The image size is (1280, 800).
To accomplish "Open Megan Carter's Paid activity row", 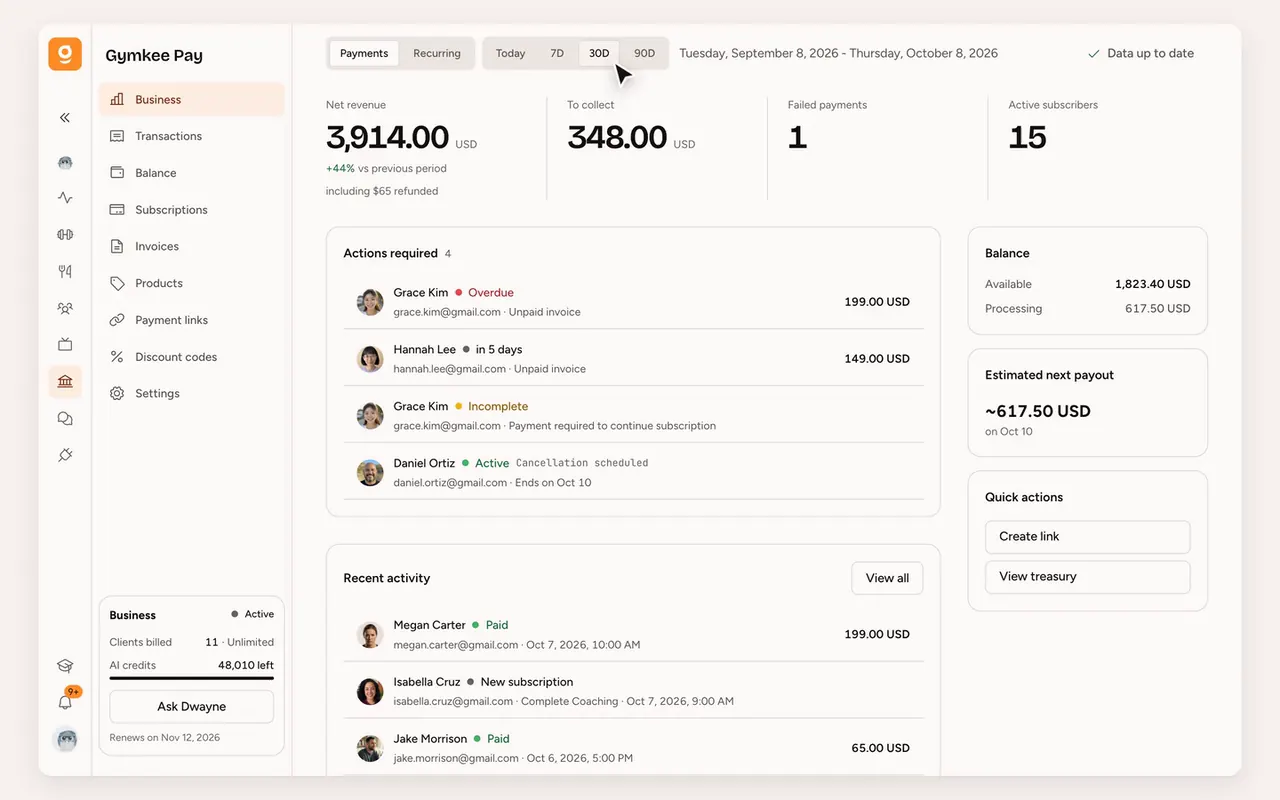I will click(x=633, y=634).
